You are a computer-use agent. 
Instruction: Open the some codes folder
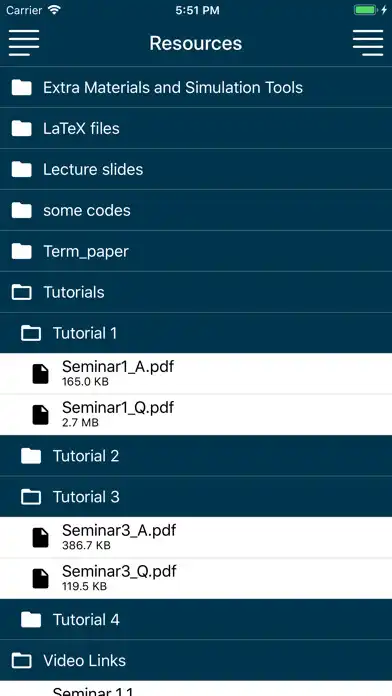[x=196, y=210]
